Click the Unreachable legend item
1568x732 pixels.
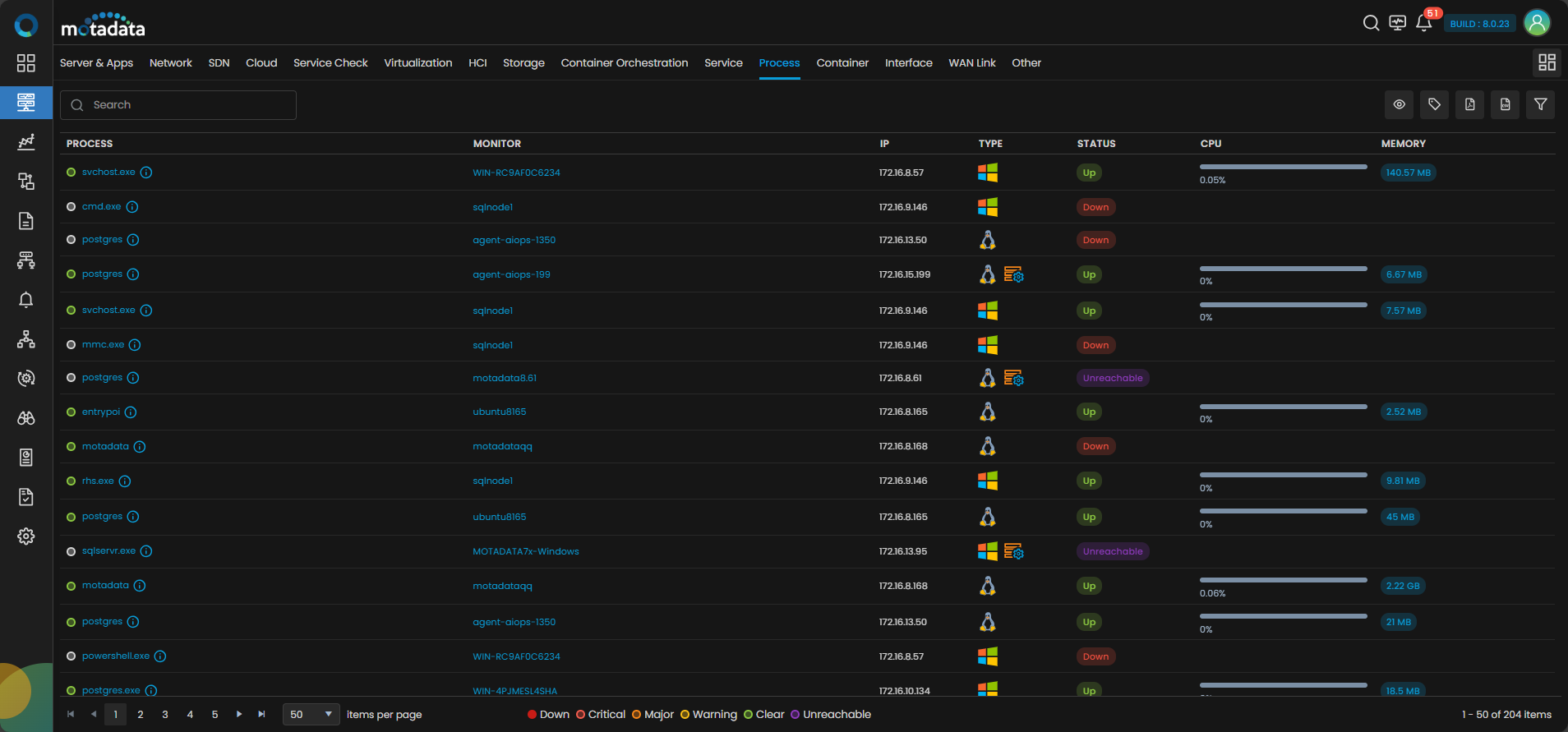(x=831, y=715)
